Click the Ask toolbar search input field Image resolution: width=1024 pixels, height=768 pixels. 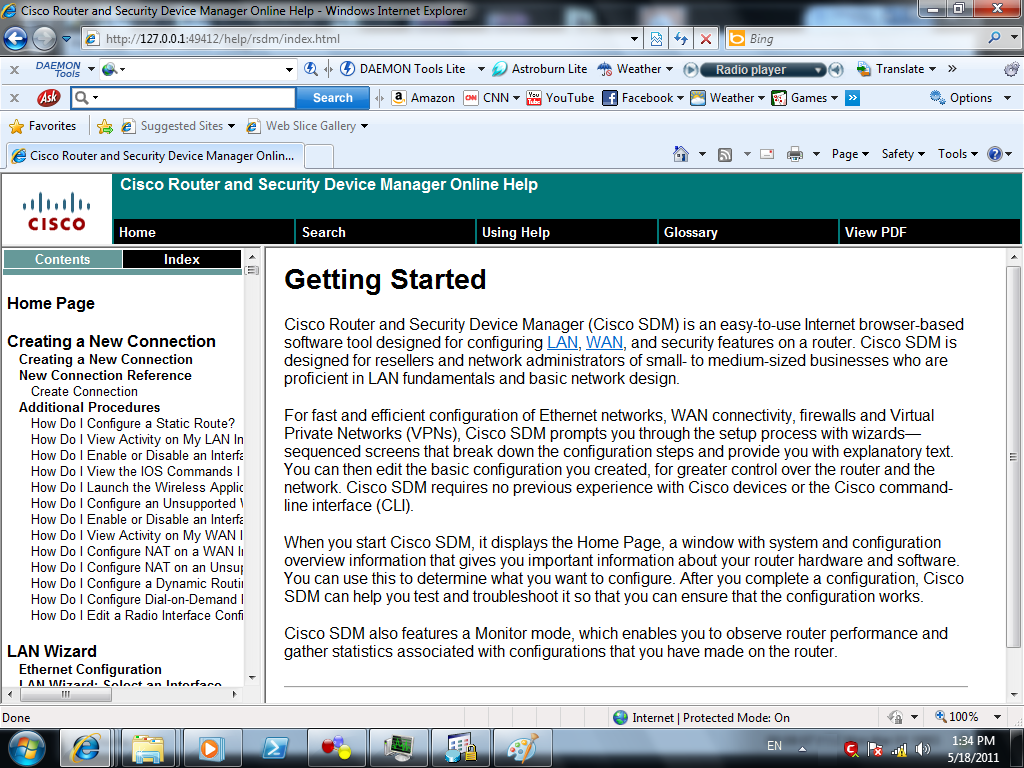click(x=184, y=98)
